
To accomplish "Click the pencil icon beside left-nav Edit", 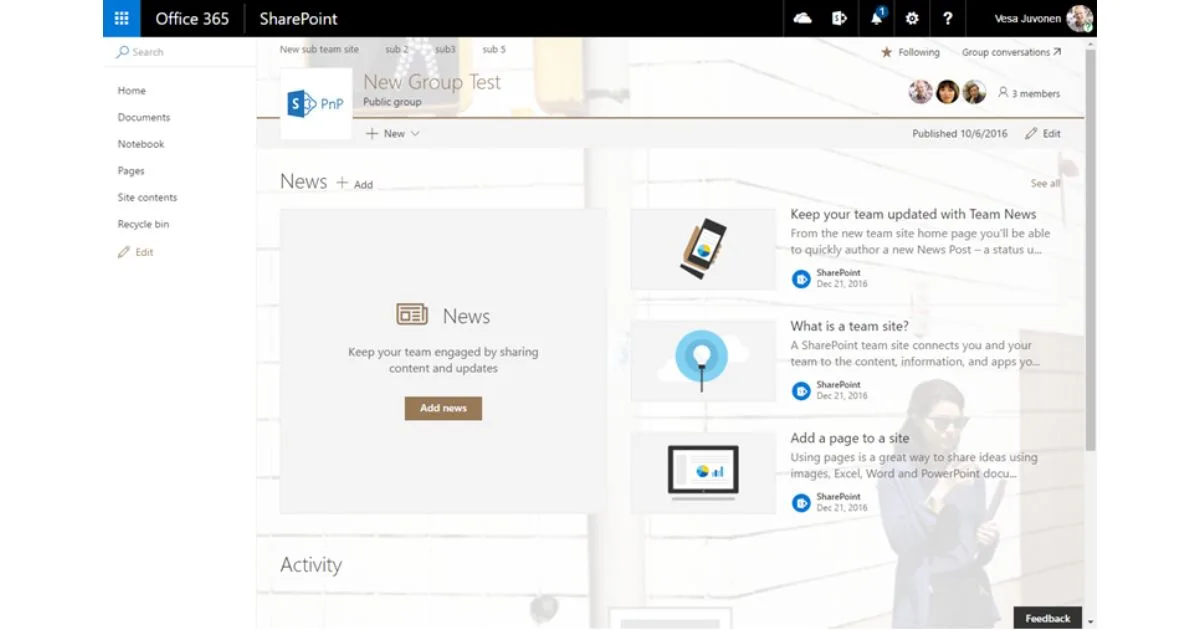I will click(124, 252).
